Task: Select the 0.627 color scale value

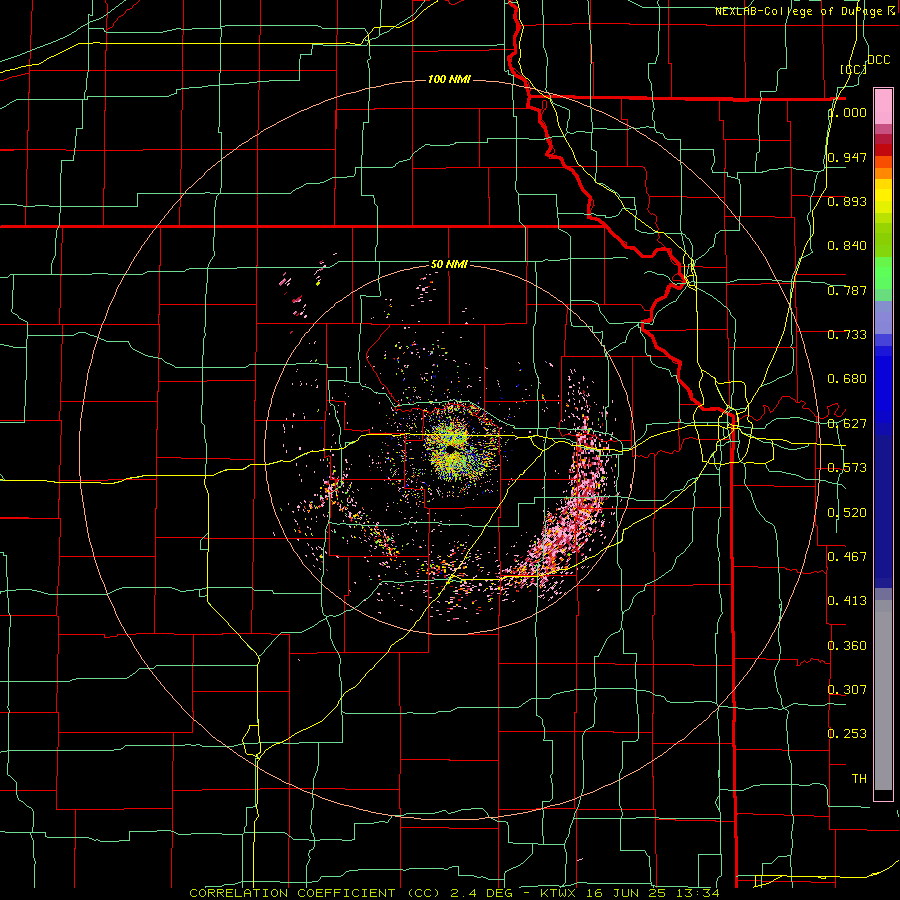Action: point(847,424)
